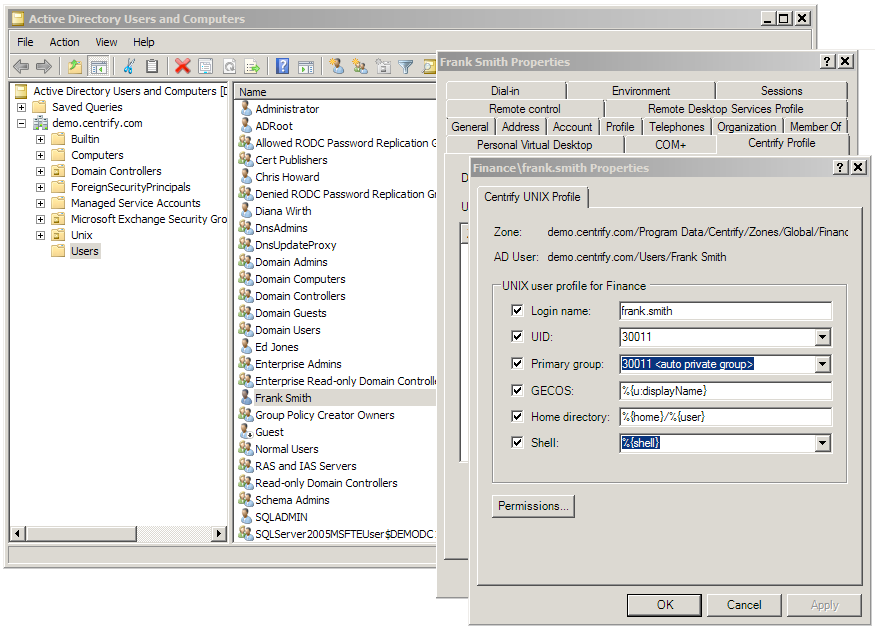Click the tree pane horizontal scrollbar thumb
The image size is (875, 628).
tap(81, 534)
